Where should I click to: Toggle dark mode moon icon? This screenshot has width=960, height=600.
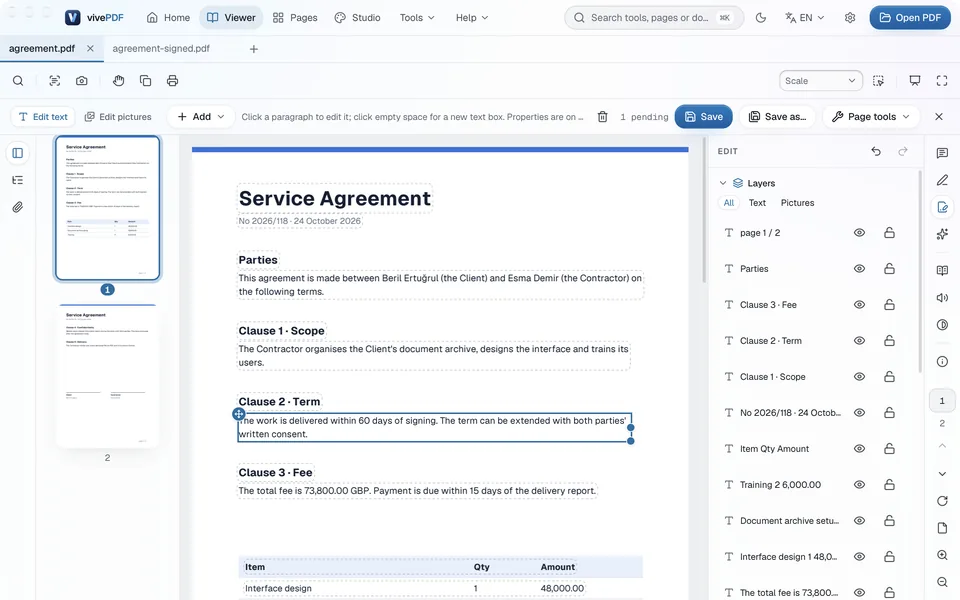[760, 18]
